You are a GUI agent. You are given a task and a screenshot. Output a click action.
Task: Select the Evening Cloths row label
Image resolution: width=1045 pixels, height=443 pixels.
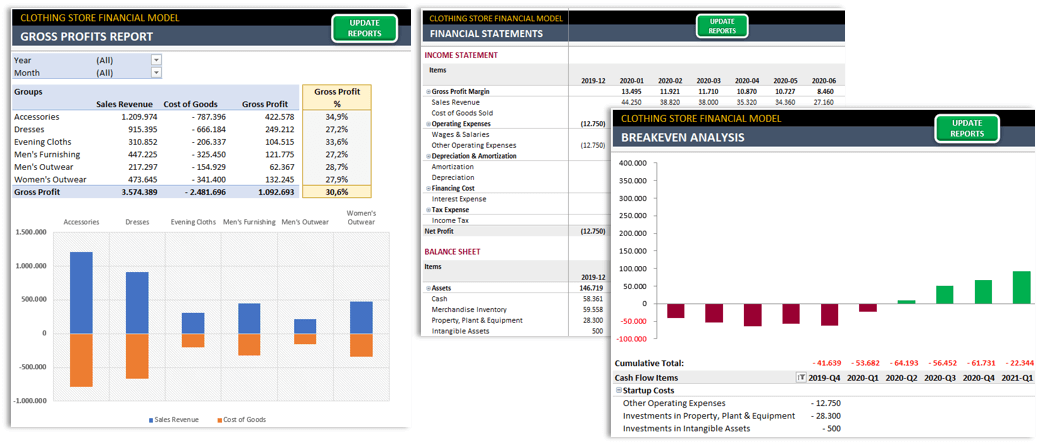tap(43, 142)
